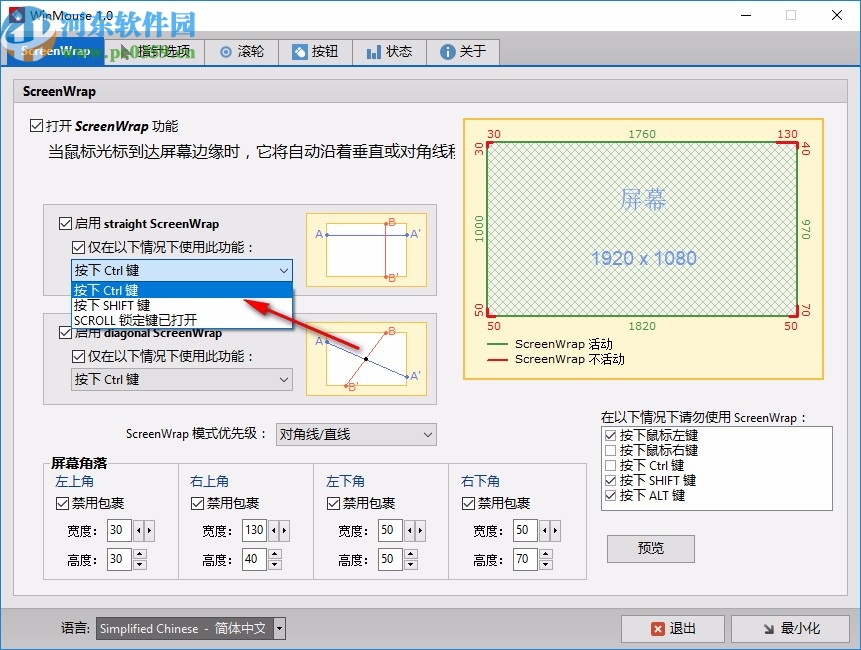The width and height of the screenshot is (861, 650).
Task: Click the info icon on 关于 tab
Action: click(x=448, y=52)
